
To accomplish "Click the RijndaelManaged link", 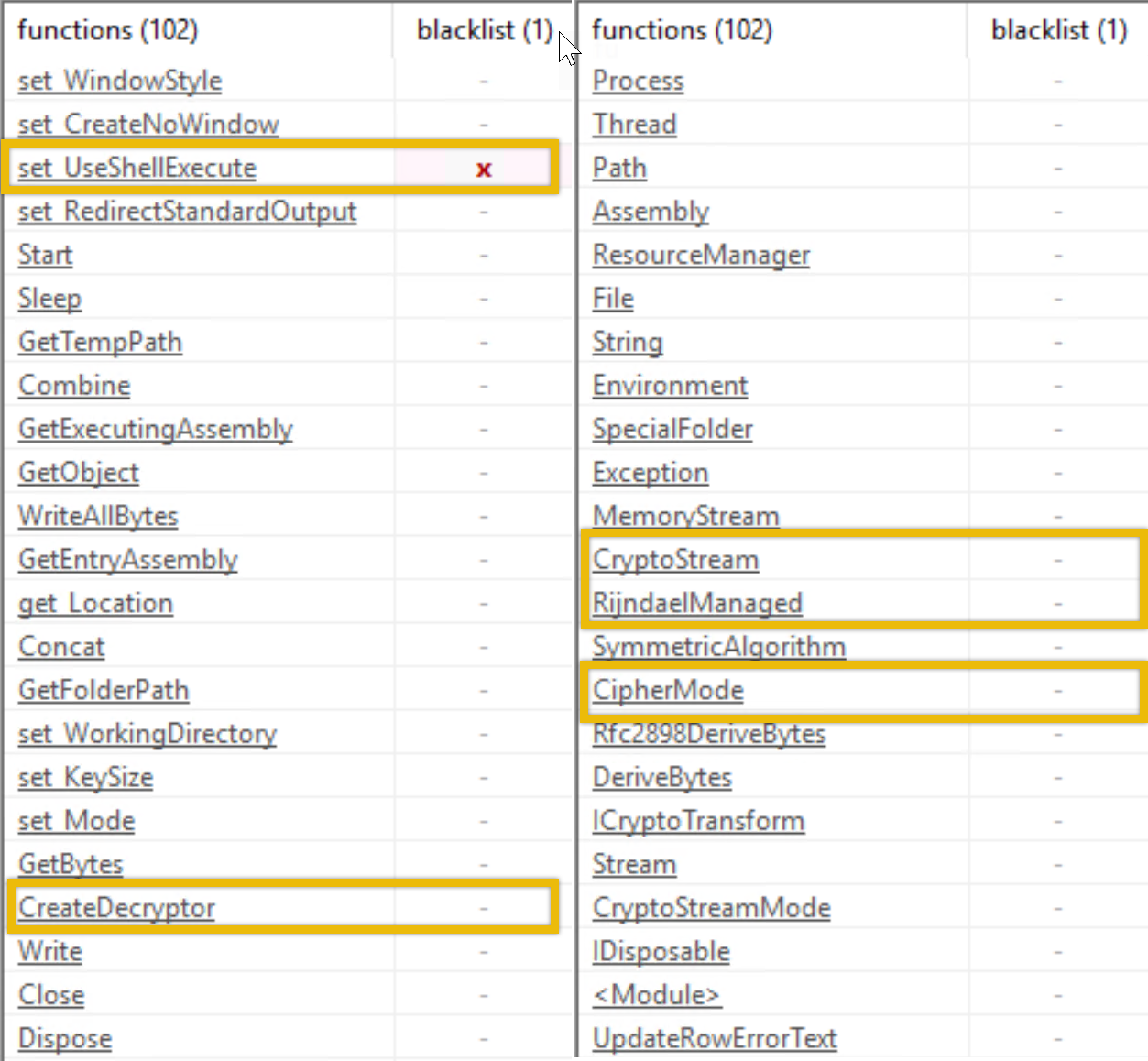I will pyautogui.click(x=696, y=603).
